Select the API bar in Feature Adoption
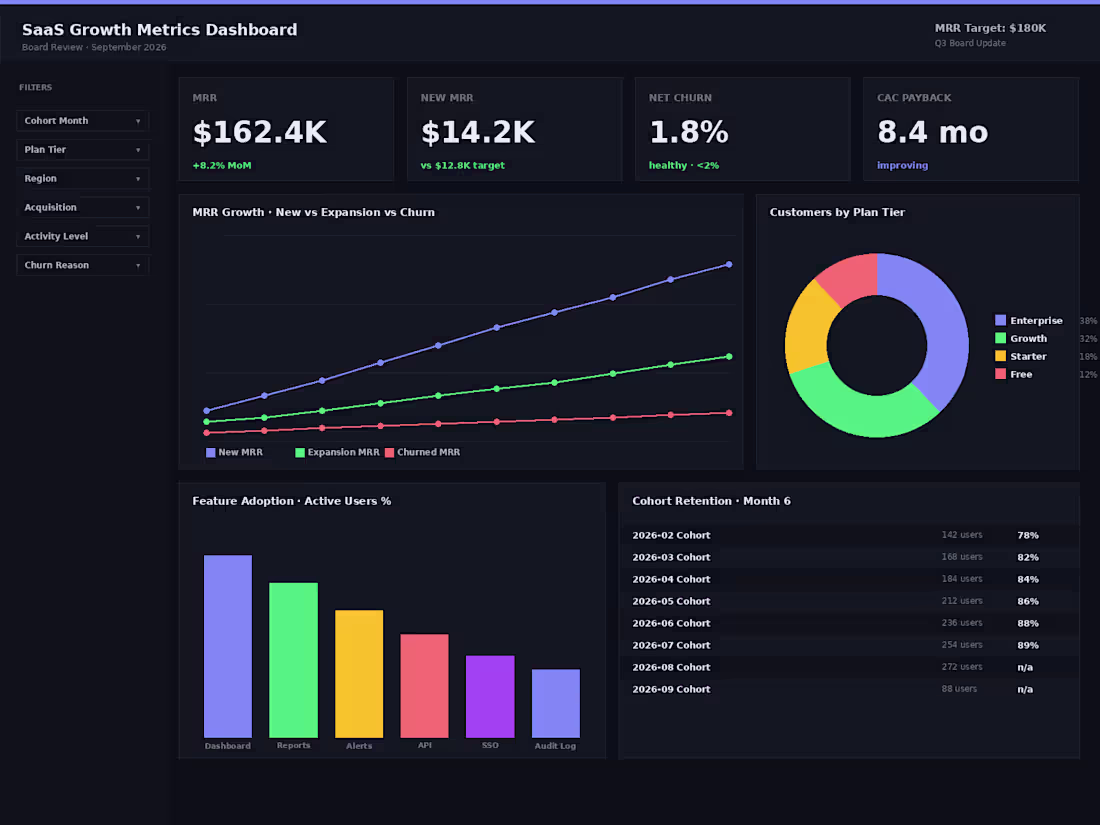Viewport: 1100px width, 825px height. tap(424, 686)
